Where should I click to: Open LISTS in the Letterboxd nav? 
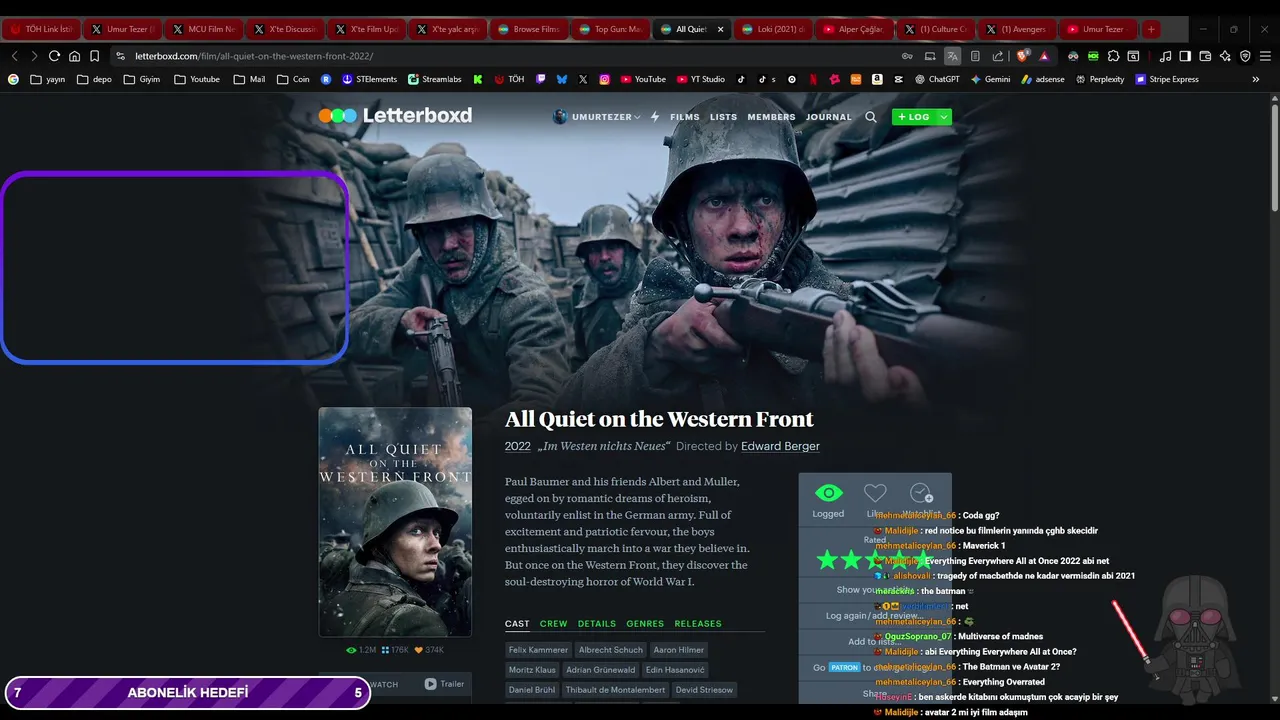(x=723, y=117)
